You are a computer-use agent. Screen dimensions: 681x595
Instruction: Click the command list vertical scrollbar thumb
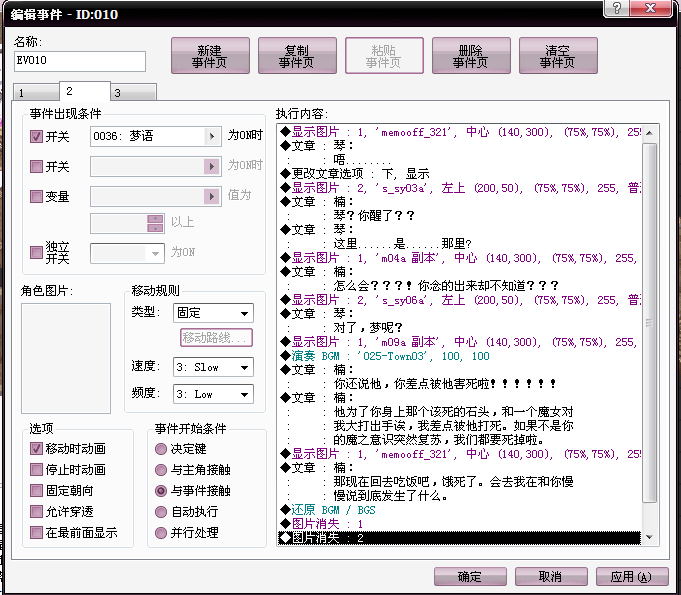(649, 322)
